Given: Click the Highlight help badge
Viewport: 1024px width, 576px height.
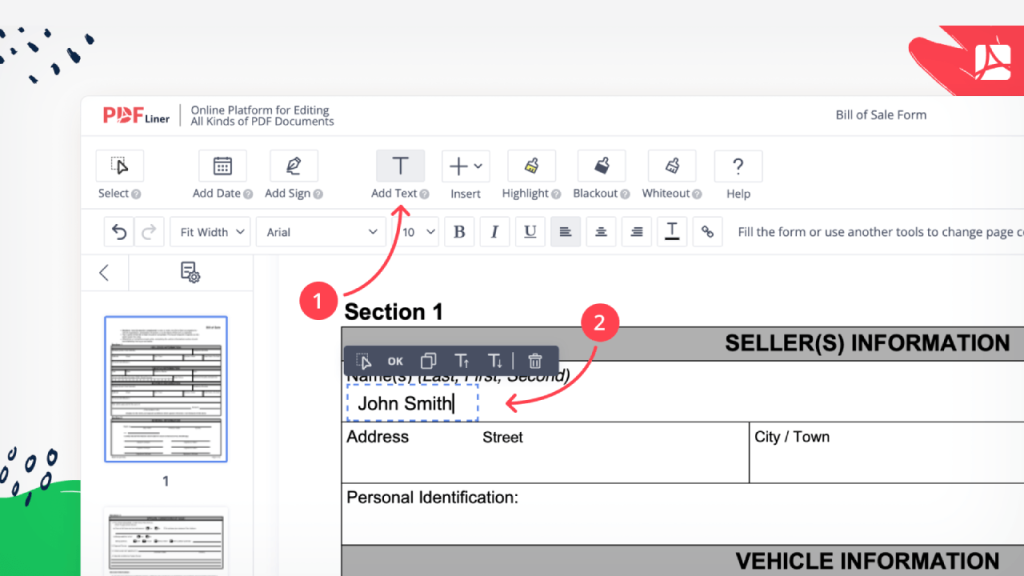Looking at the screenshot, I should click(x=556, y=194).
